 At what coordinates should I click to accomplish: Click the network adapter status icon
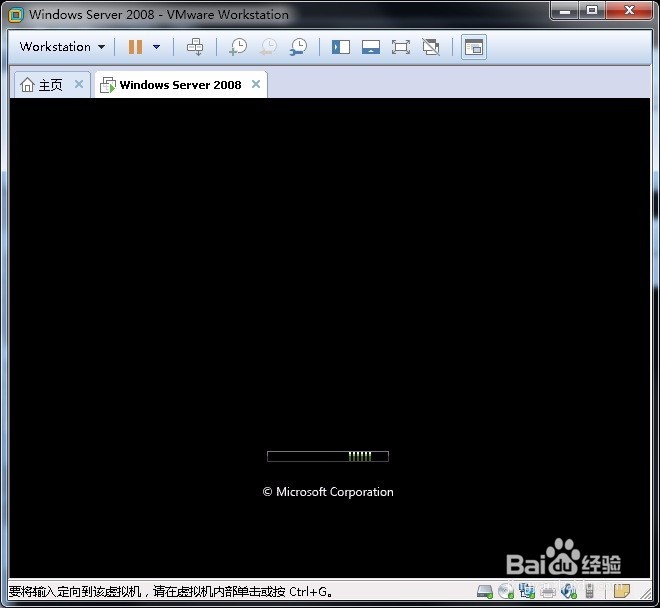point(527,591)
